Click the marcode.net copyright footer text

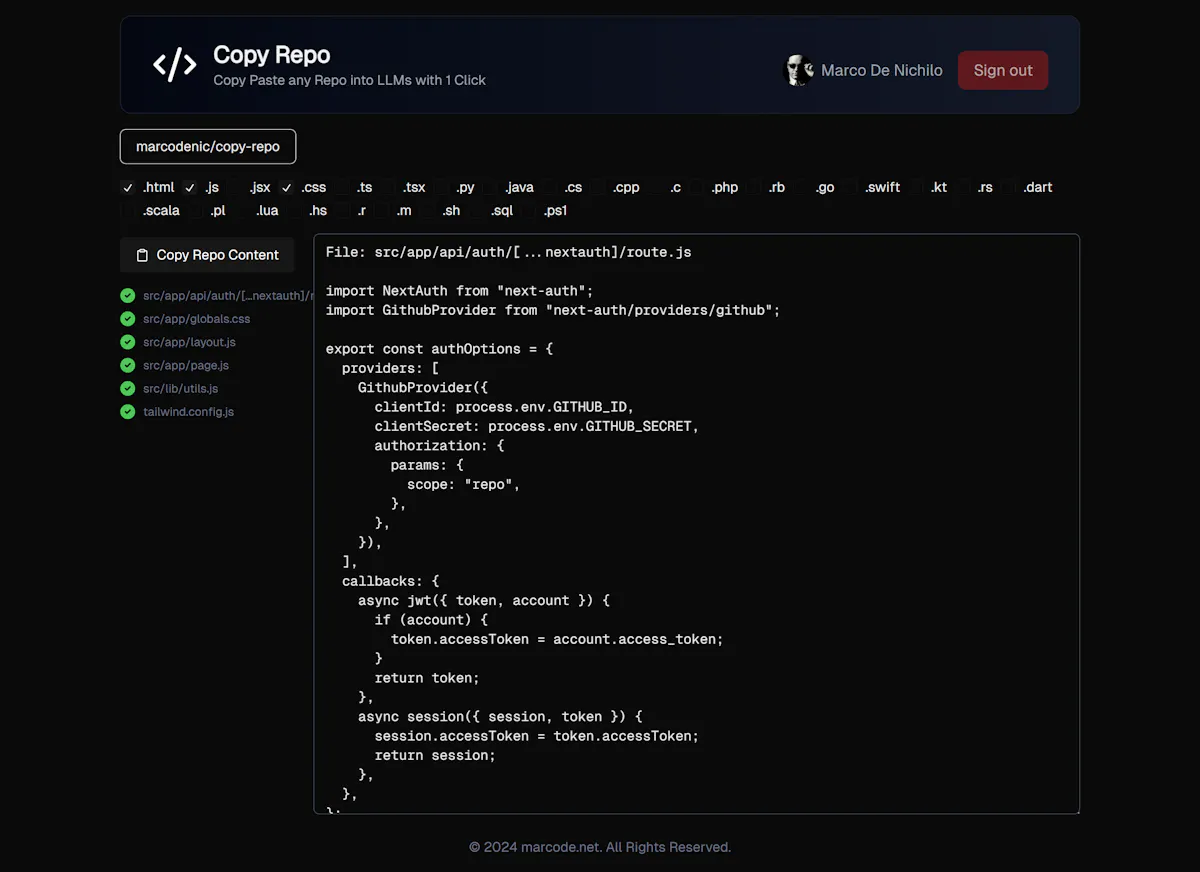600,847
